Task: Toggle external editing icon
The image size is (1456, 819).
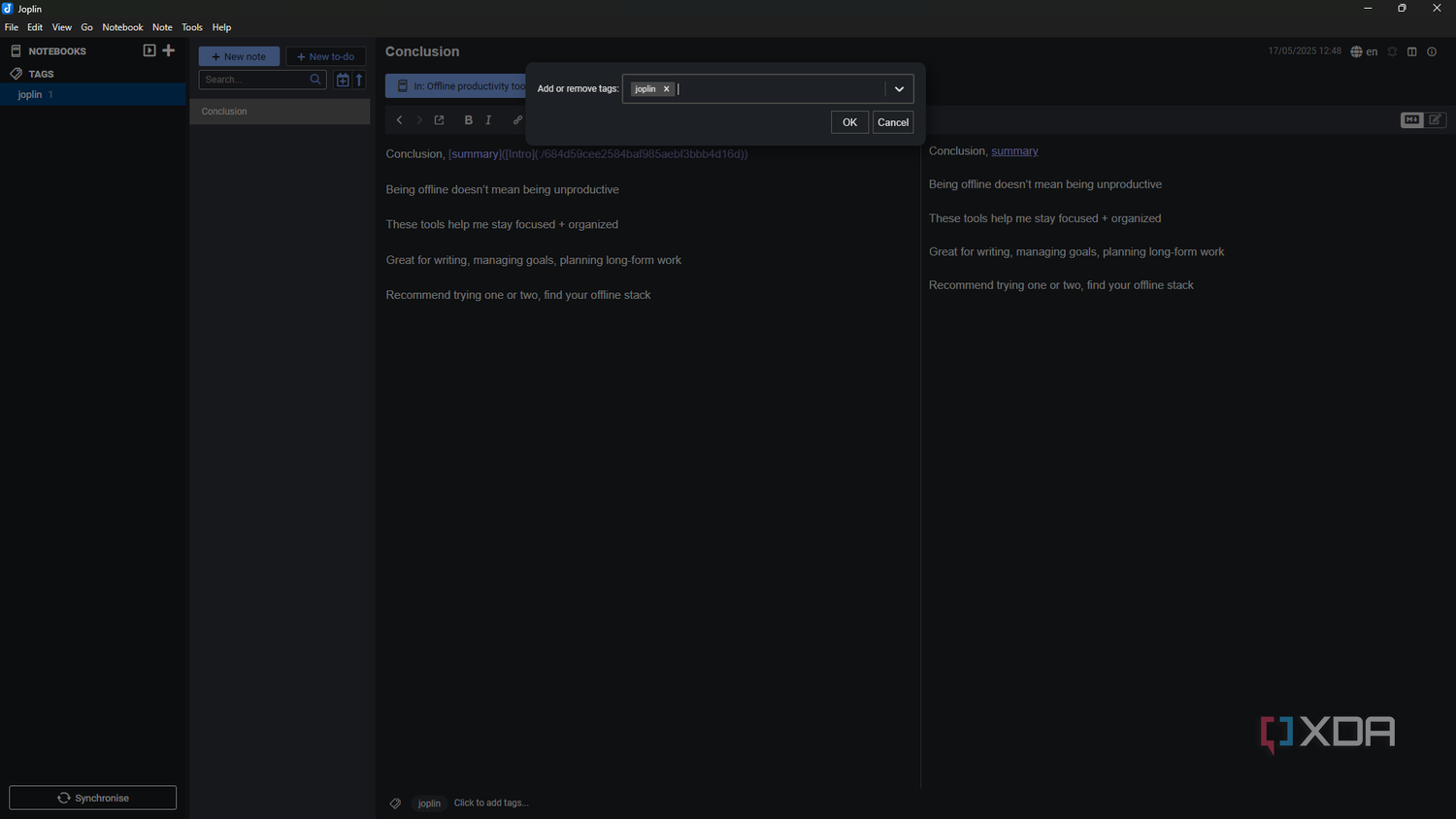Action: coord(440,120)
